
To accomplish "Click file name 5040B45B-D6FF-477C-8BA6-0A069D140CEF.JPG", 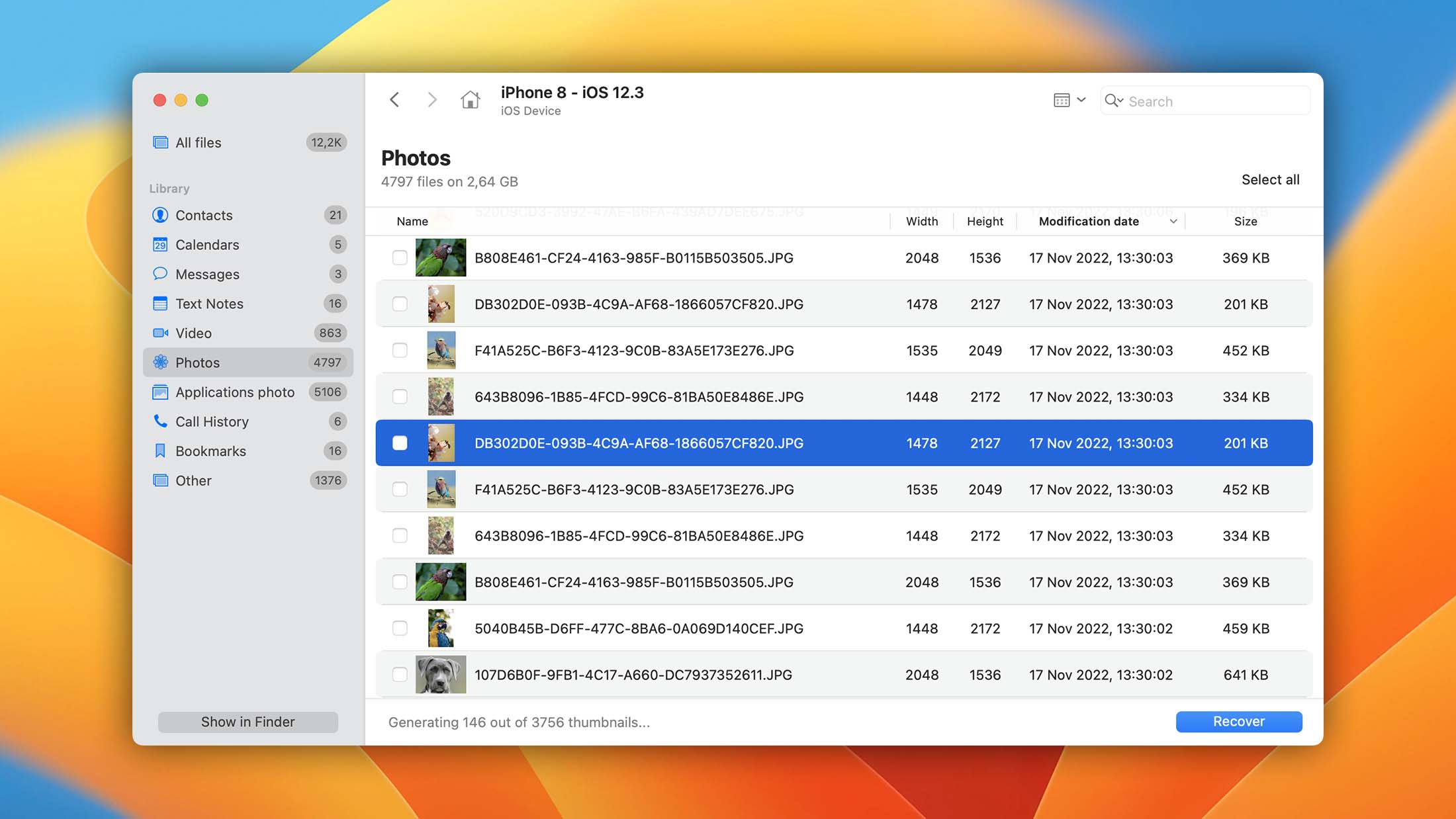I will pos(639,628).
